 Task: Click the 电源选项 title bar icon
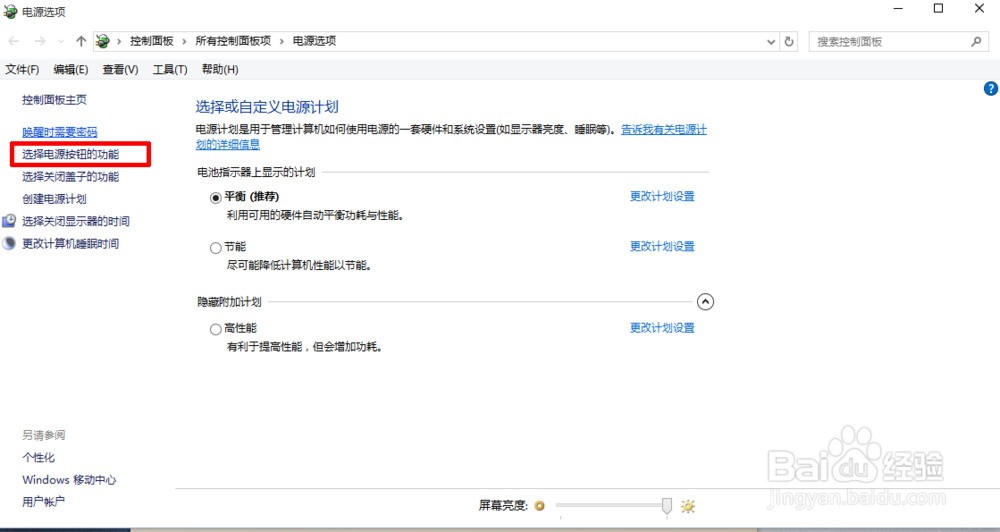tap(10, 11)
